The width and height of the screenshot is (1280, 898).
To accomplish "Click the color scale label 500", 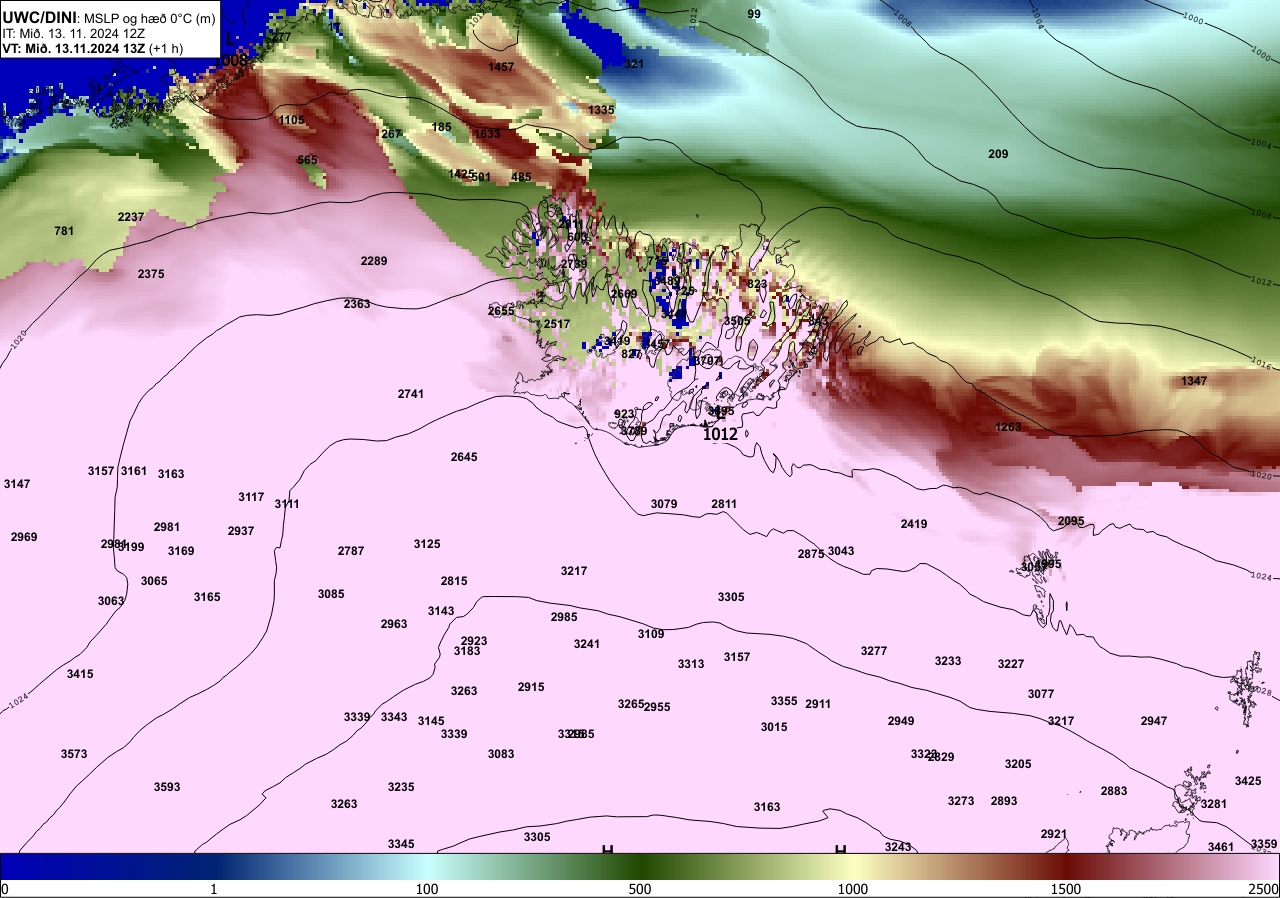I will pos(640,889).
